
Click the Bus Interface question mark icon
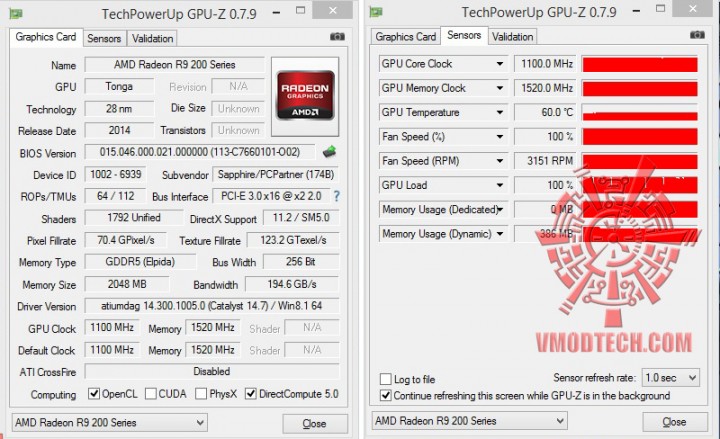(337, 196)
